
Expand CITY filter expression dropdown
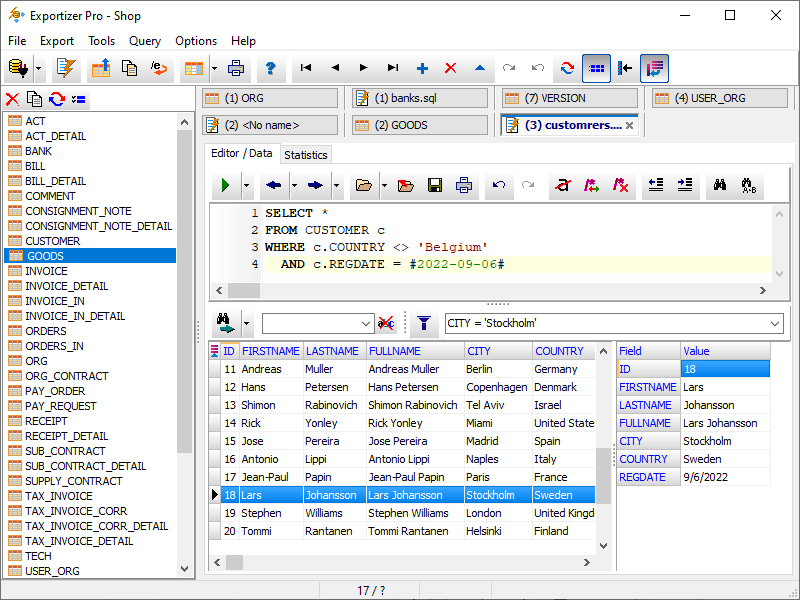click(774, 323)
